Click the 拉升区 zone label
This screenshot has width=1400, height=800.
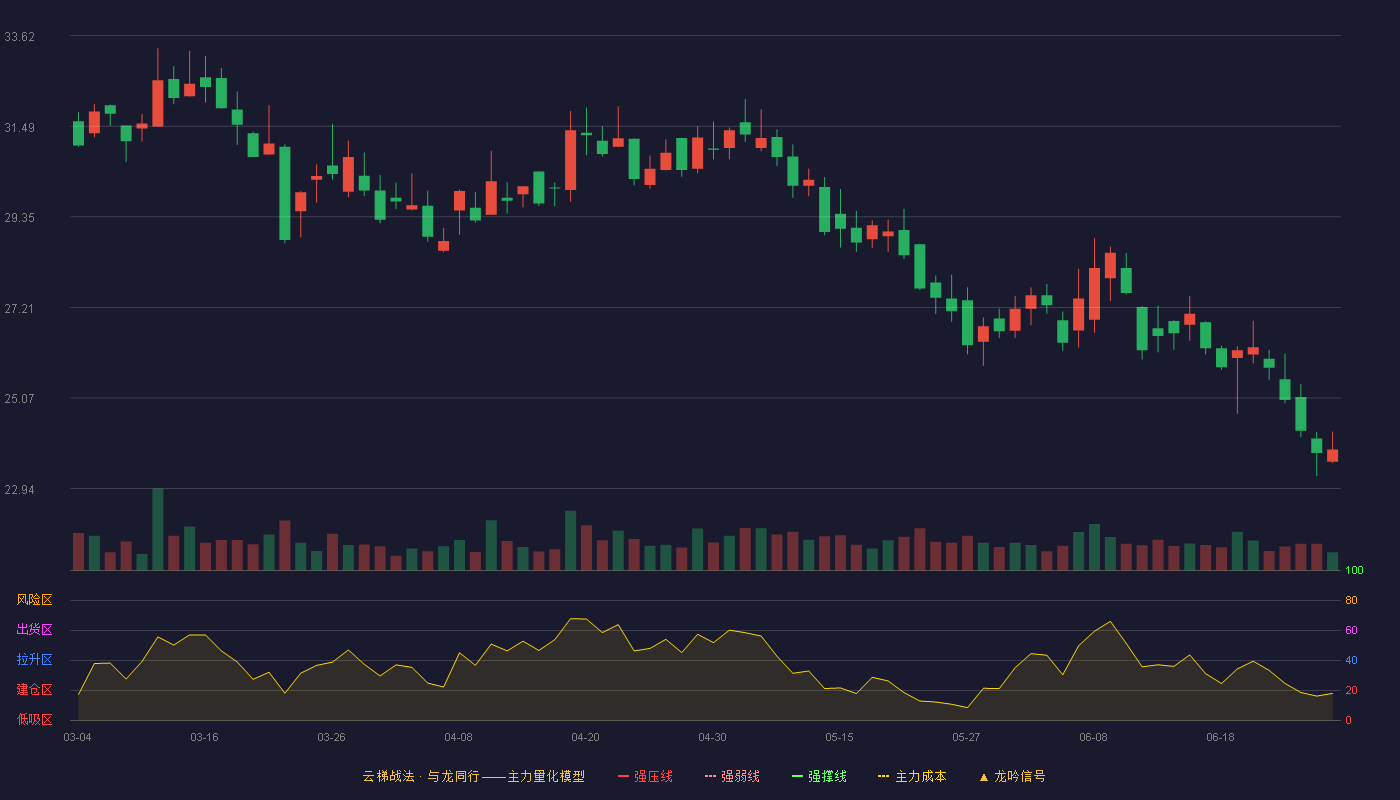(34, 660)
